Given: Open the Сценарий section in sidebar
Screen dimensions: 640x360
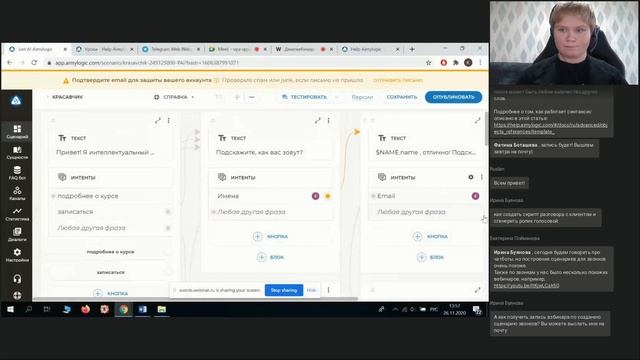Looking at the screenshot, I should click(x=17, y=131).
